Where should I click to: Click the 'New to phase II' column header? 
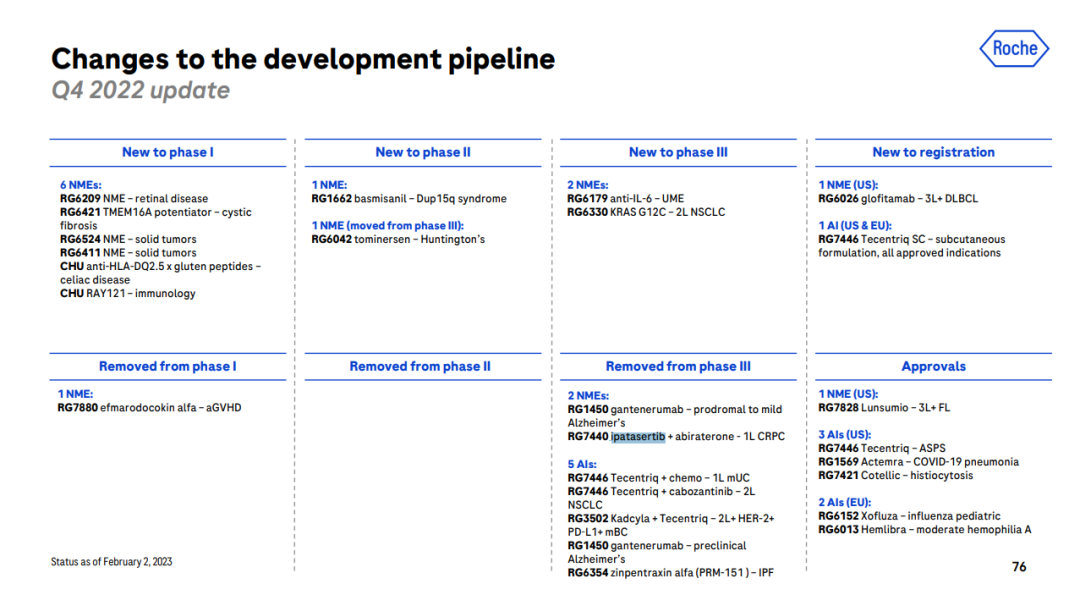point(423,152)
